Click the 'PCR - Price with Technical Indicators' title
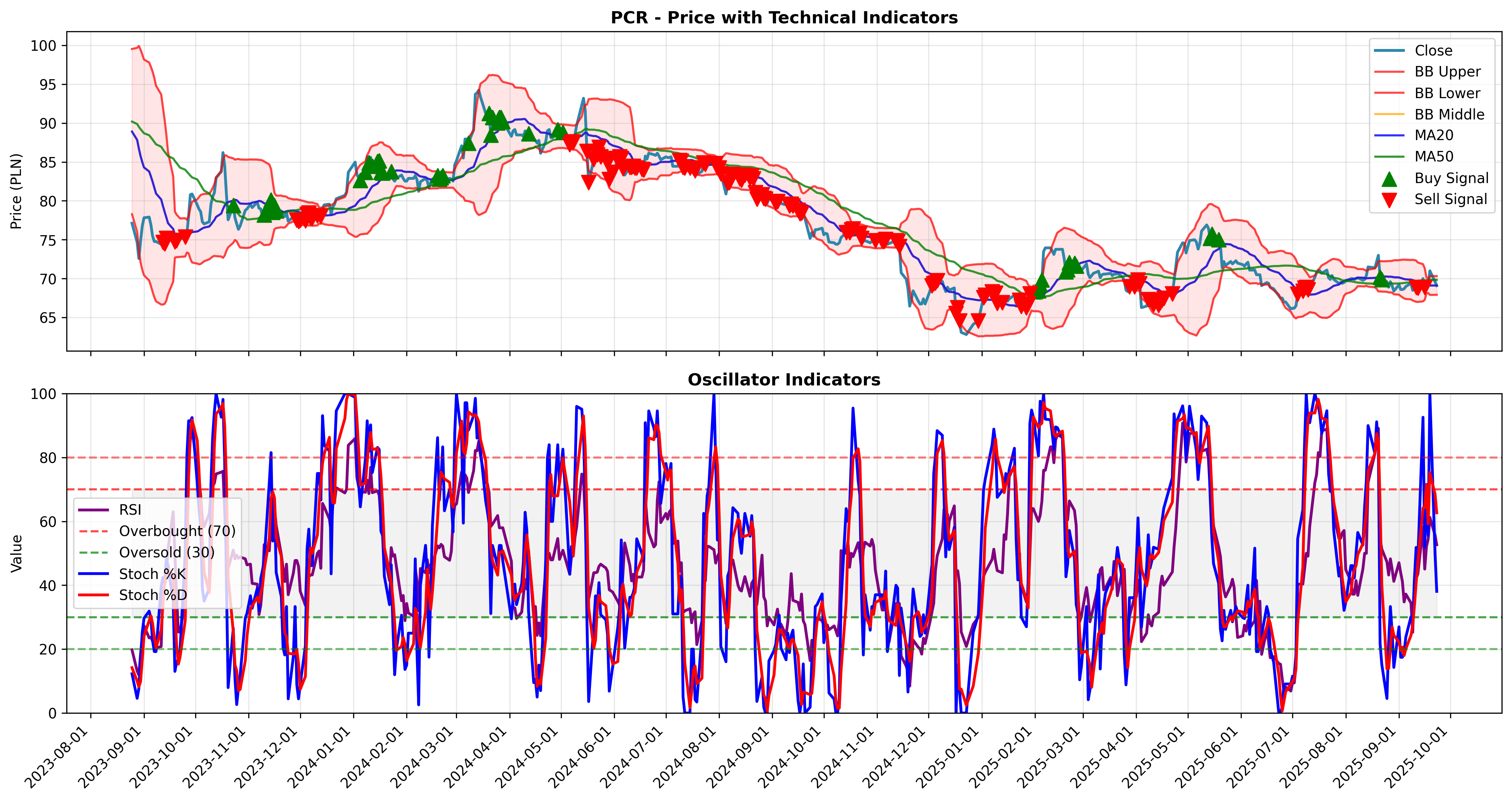1512x801 pixels. pos(784,18)
